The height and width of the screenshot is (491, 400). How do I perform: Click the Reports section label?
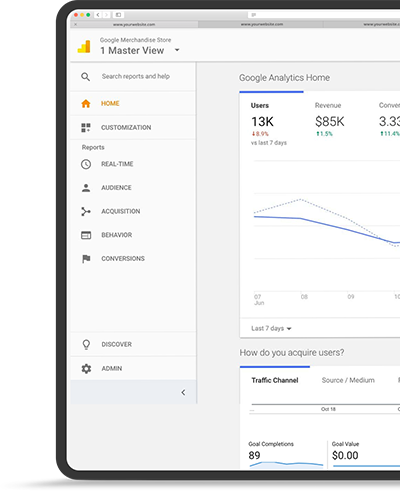click(x=93, y=147)
